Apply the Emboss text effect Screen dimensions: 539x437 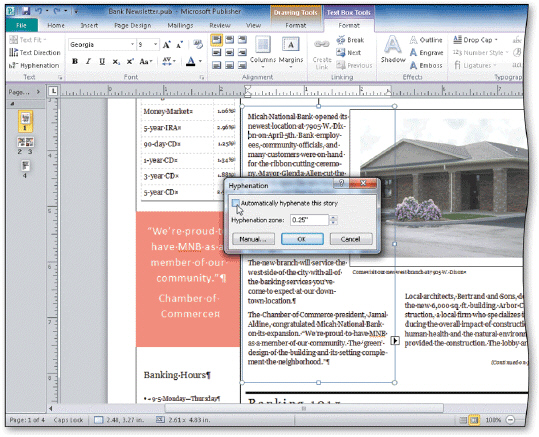click(x=426, y=65)
